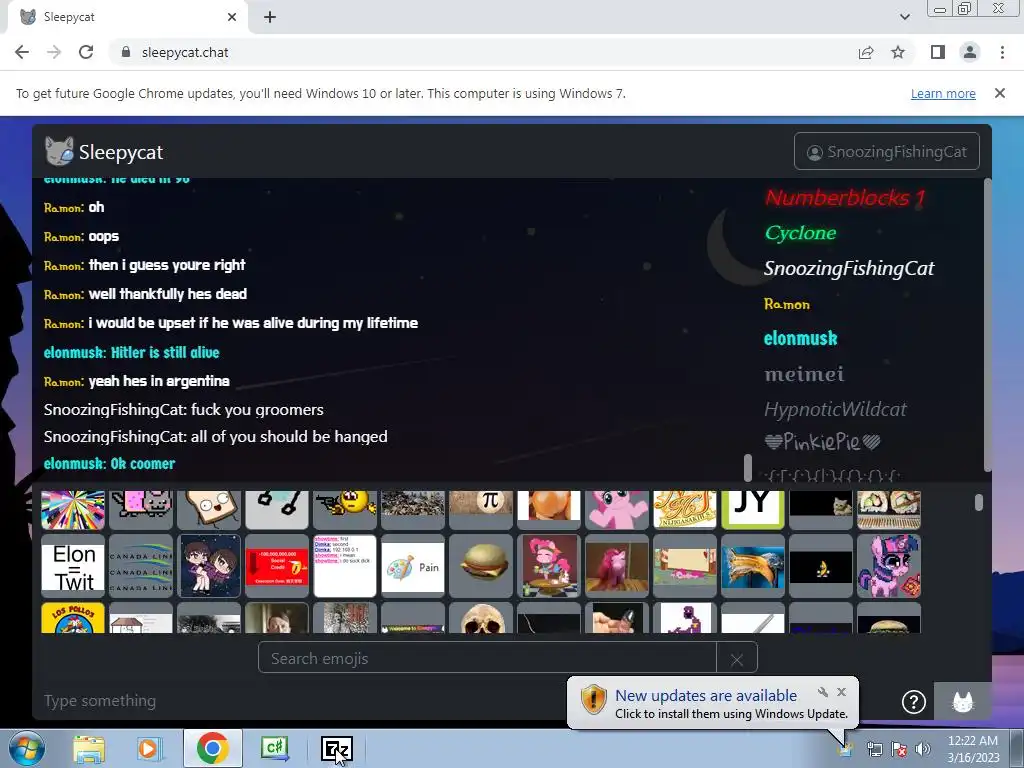Click the Sleepycat cat logo
1024x768 pixels.
(x=59, y=152)
